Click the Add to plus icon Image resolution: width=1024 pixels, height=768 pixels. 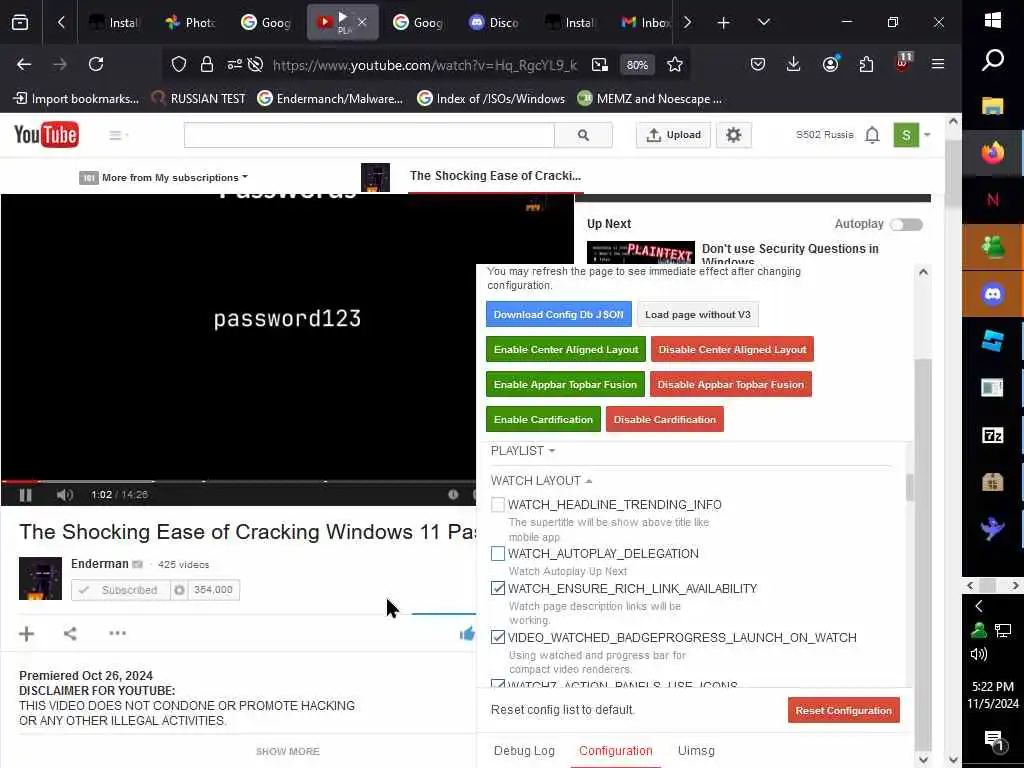pos(26,633)
